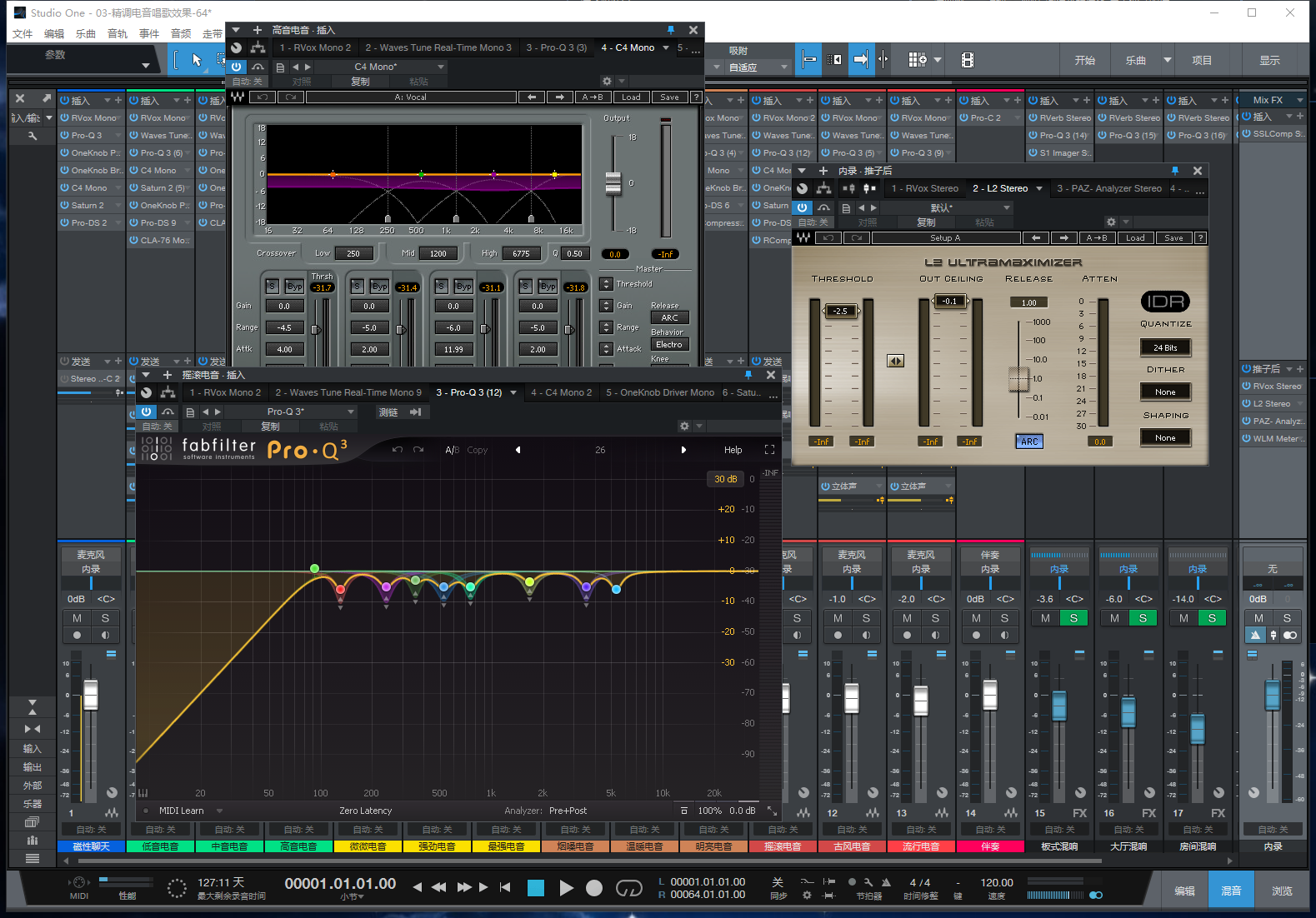This screenshot has height=918, width=1316.
Task: Expand the Pro-Q 3 preset dropdown
Action: pos(351,412)
